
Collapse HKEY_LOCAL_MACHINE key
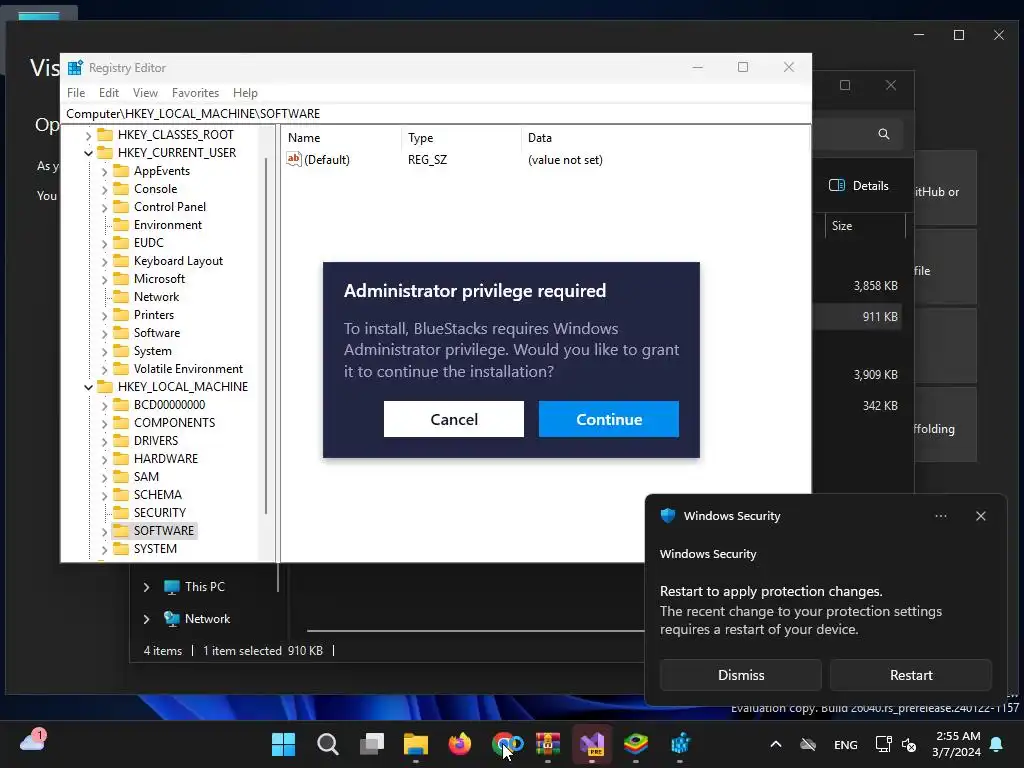88,387
